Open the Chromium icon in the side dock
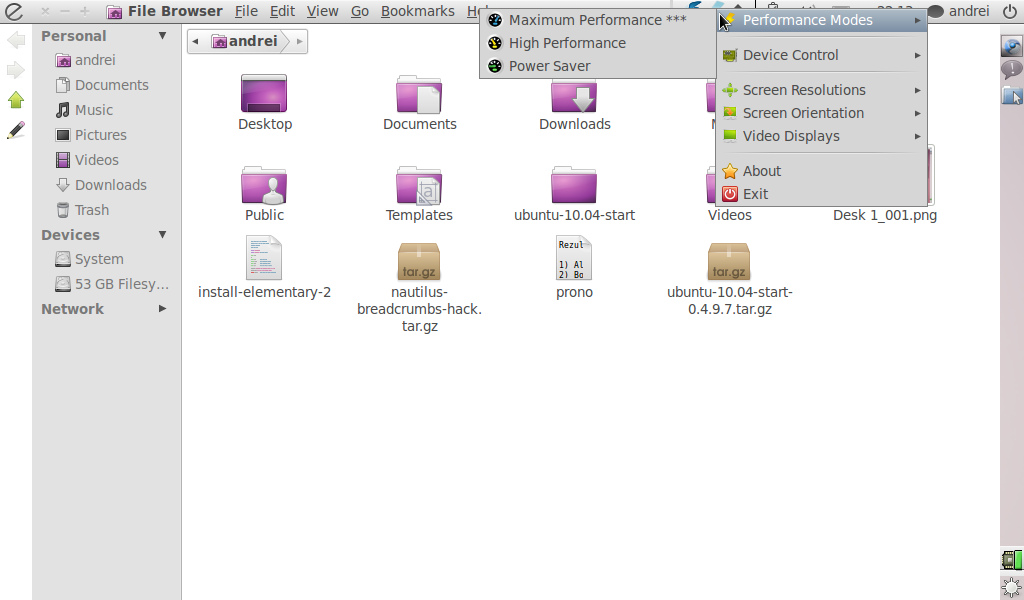 pyautogui.click(x=1011, y=46)
